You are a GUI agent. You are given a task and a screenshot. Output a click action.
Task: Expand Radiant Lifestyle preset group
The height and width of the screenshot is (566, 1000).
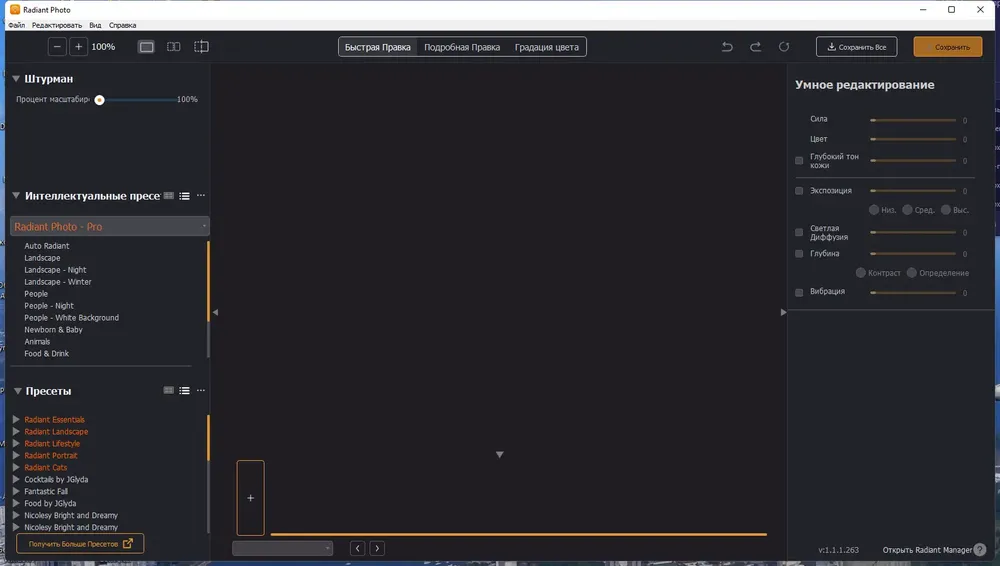[16, 443]
